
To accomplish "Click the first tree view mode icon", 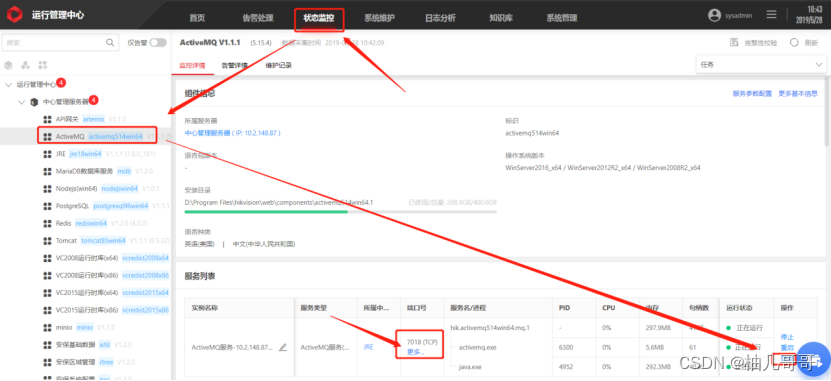I will [x=8, y=65].
